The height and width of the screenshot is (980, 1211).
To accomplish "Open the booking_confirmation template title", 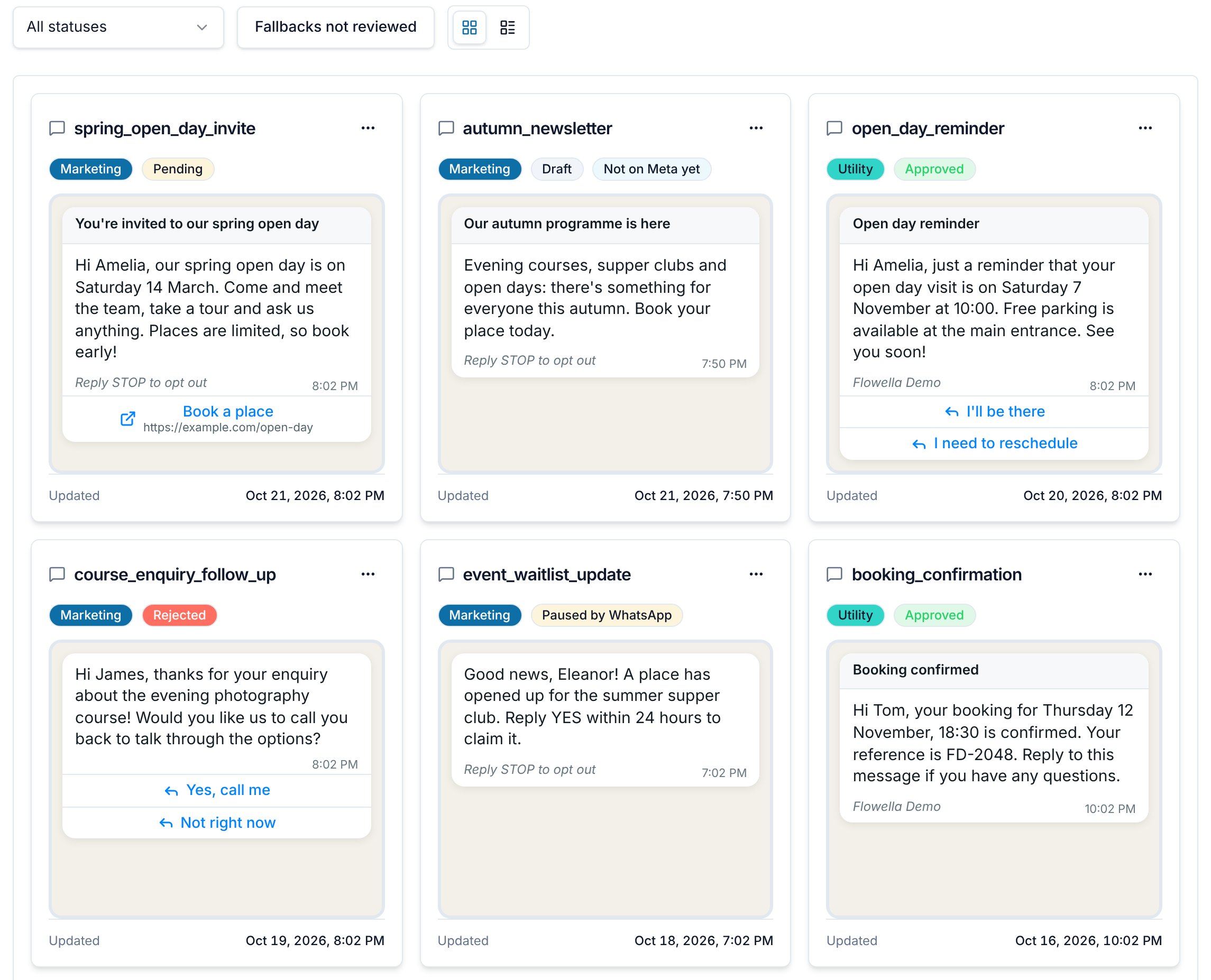I will coord(937,574).
